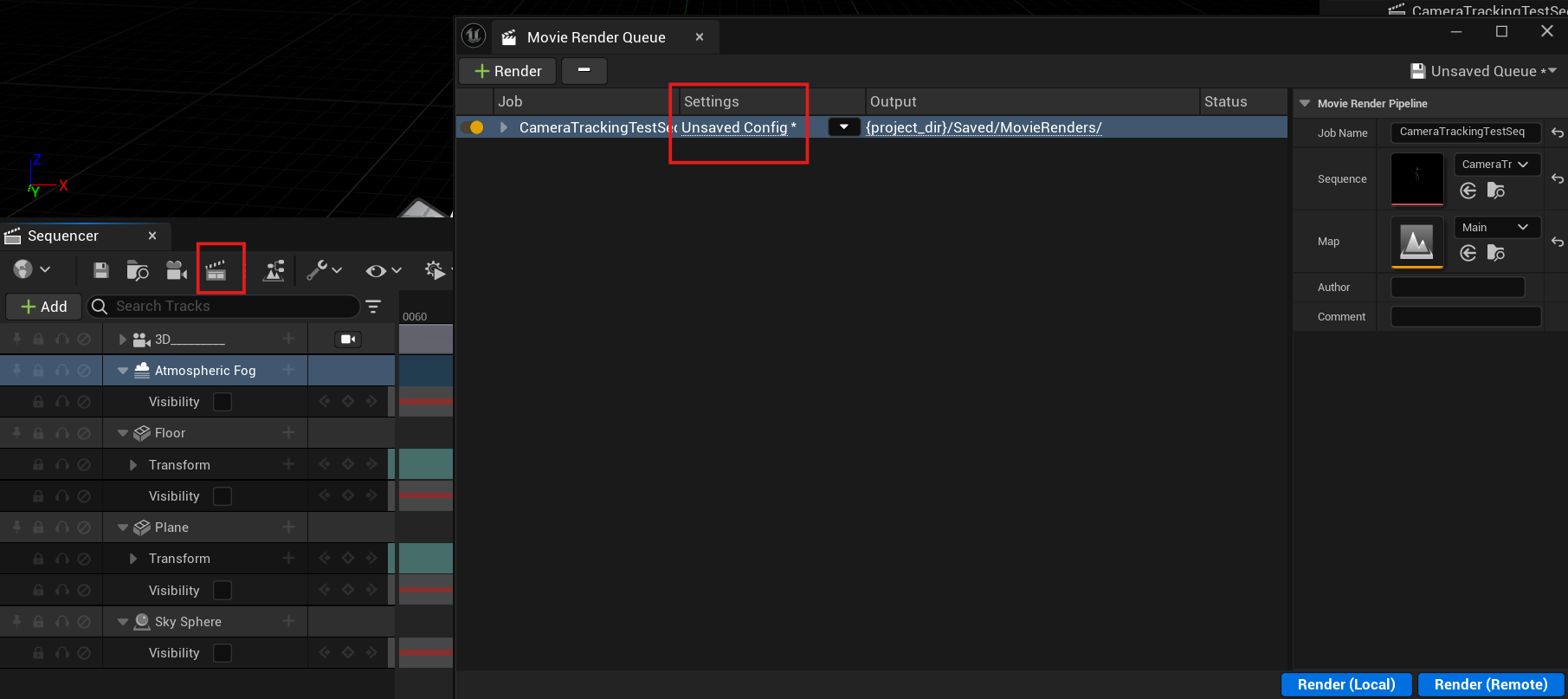Open Movie Render Queue clapperboard icon

[216, 270]
